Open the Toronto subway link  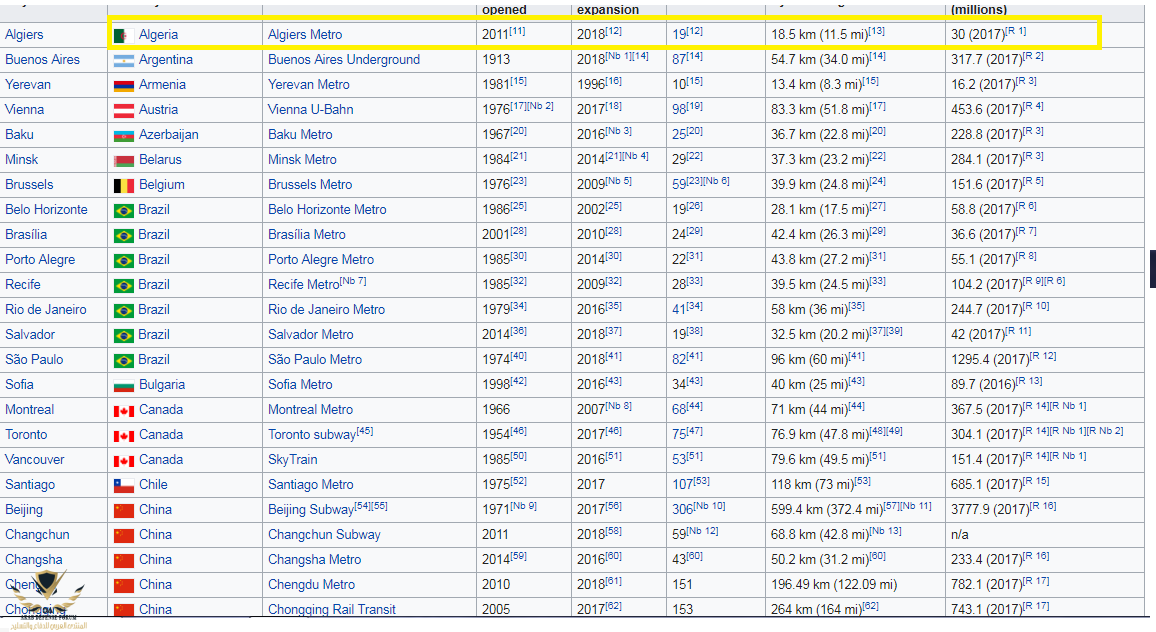(x=312, y=435)
